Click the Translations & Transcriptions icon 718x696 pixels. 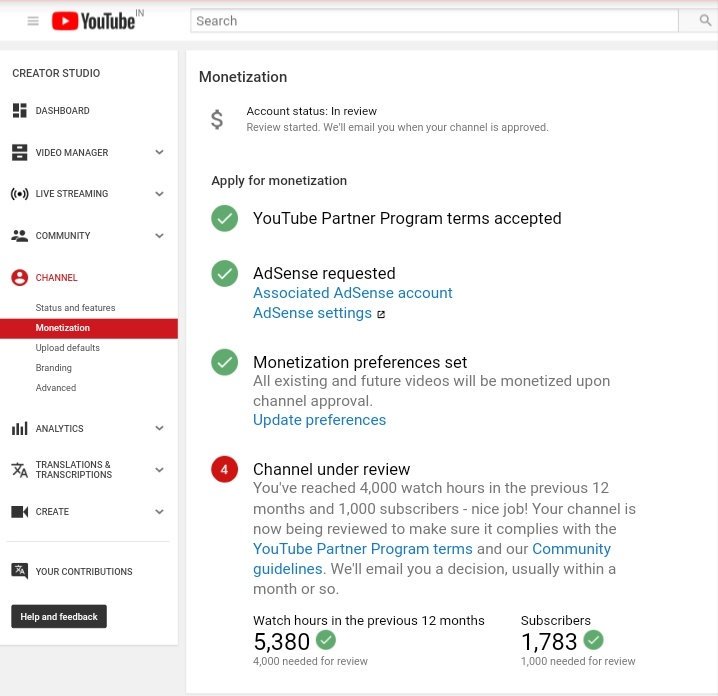(19, 470)
